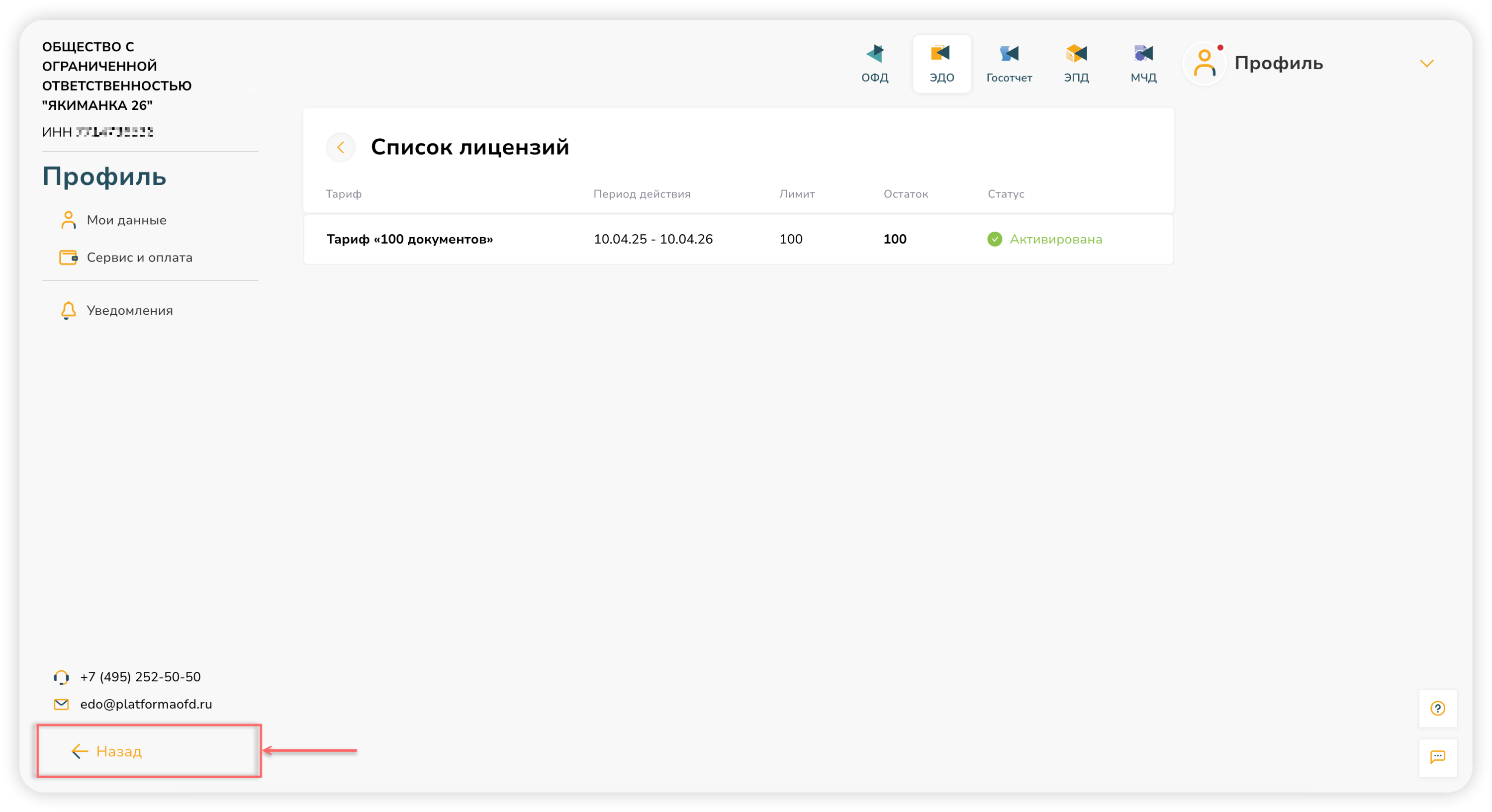The height and width of the screenshot is (812, 1492).
Task: Expand the organization selector chevron
Action: [x=251, y=89]
